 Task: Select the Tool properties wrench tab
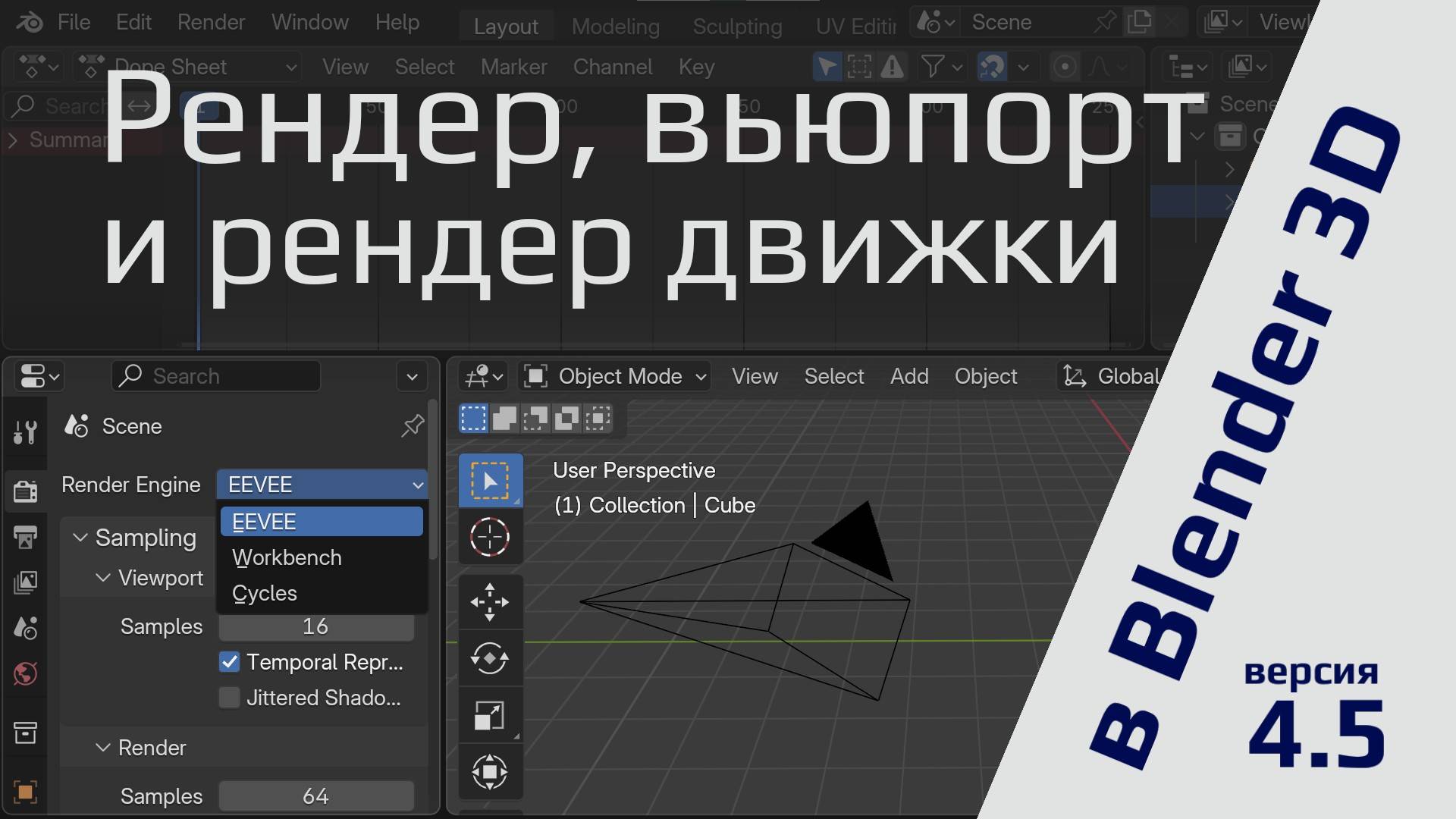tap(26, 432)
